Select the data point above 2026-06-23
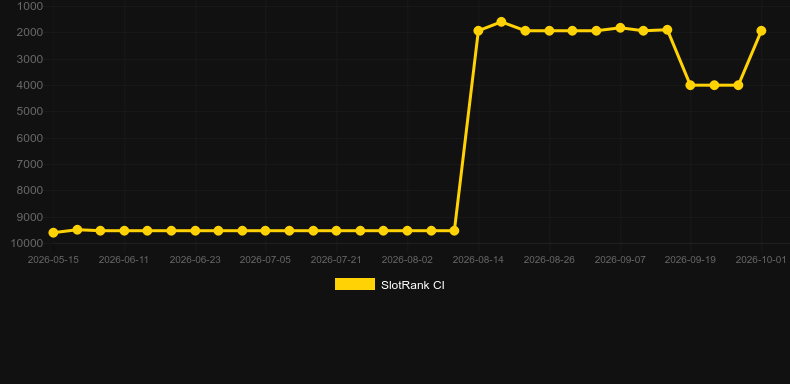The width and height of the screenshot is (790, 384). click(x=195, y=231)
